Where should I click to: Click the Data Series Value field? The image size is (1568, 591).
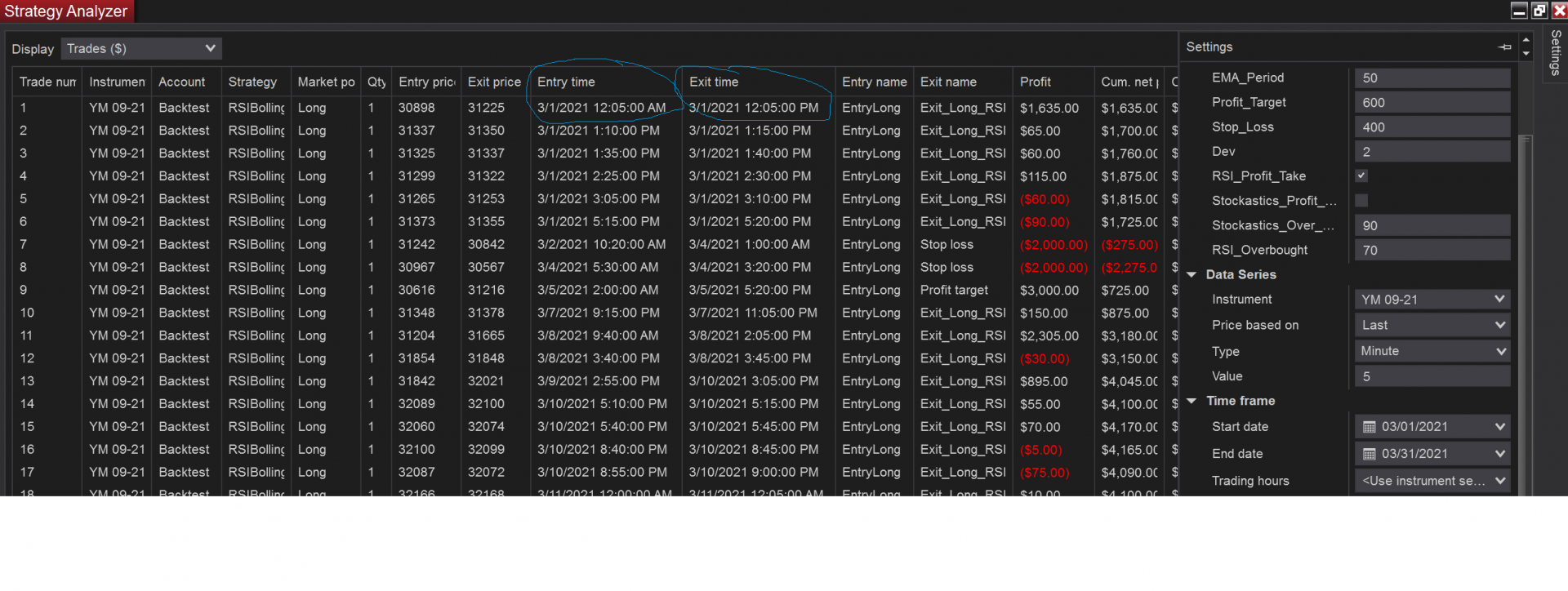[x=1432, y=376]
